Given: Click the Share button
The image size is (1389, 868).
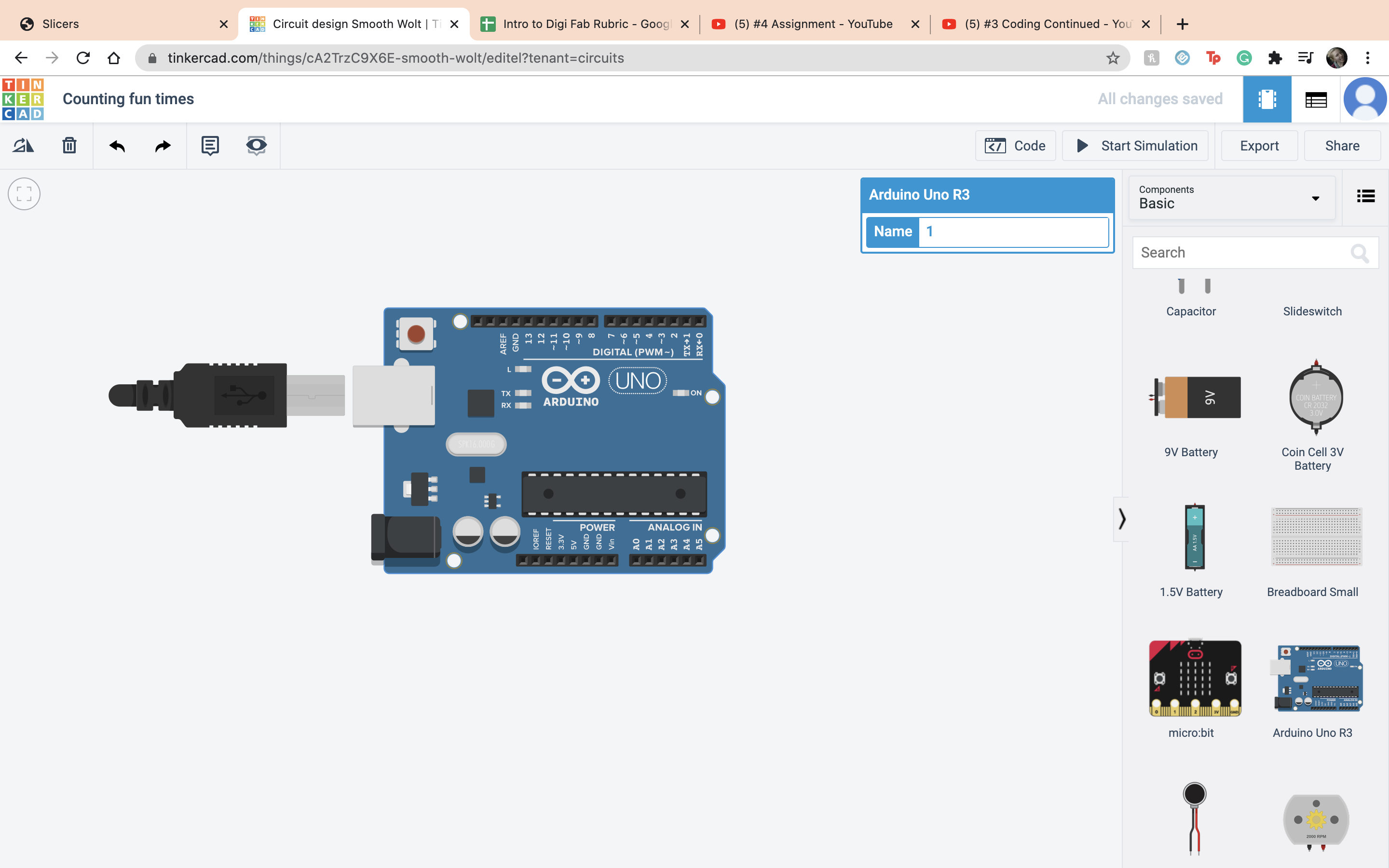Looking at the screenshot, I should click(1342, 146).
